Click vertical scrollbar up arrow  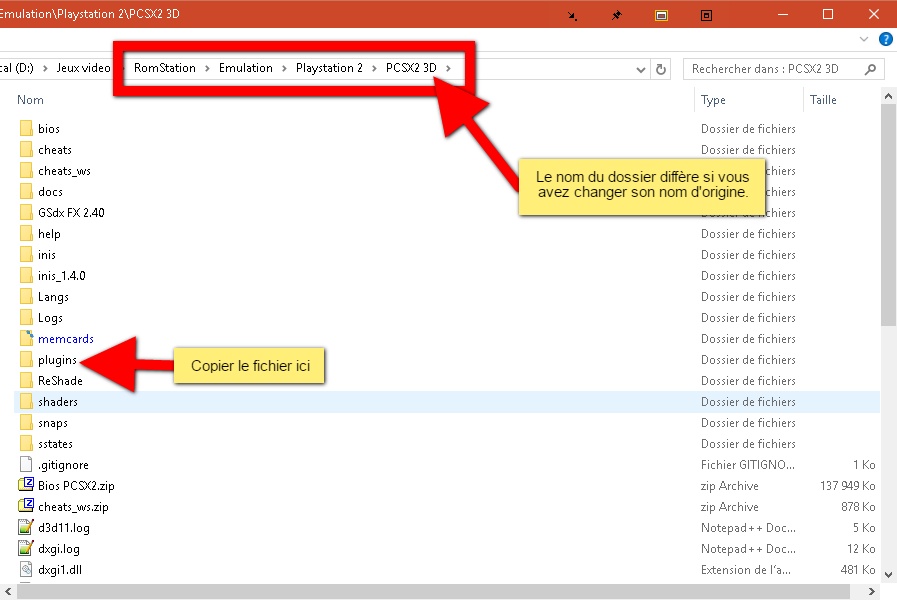click(888, 96)
